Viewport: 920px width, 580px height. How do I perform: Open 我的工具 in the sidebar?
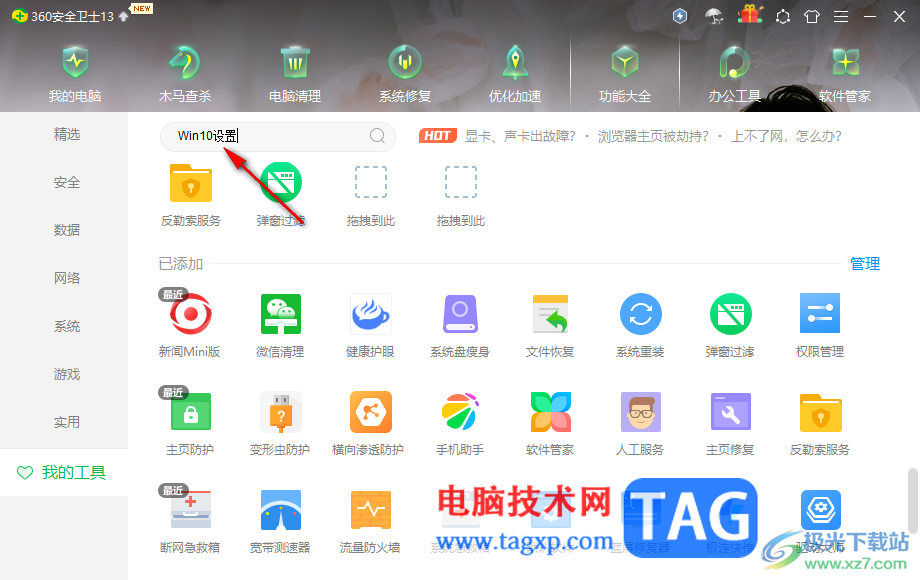(64, 473)
